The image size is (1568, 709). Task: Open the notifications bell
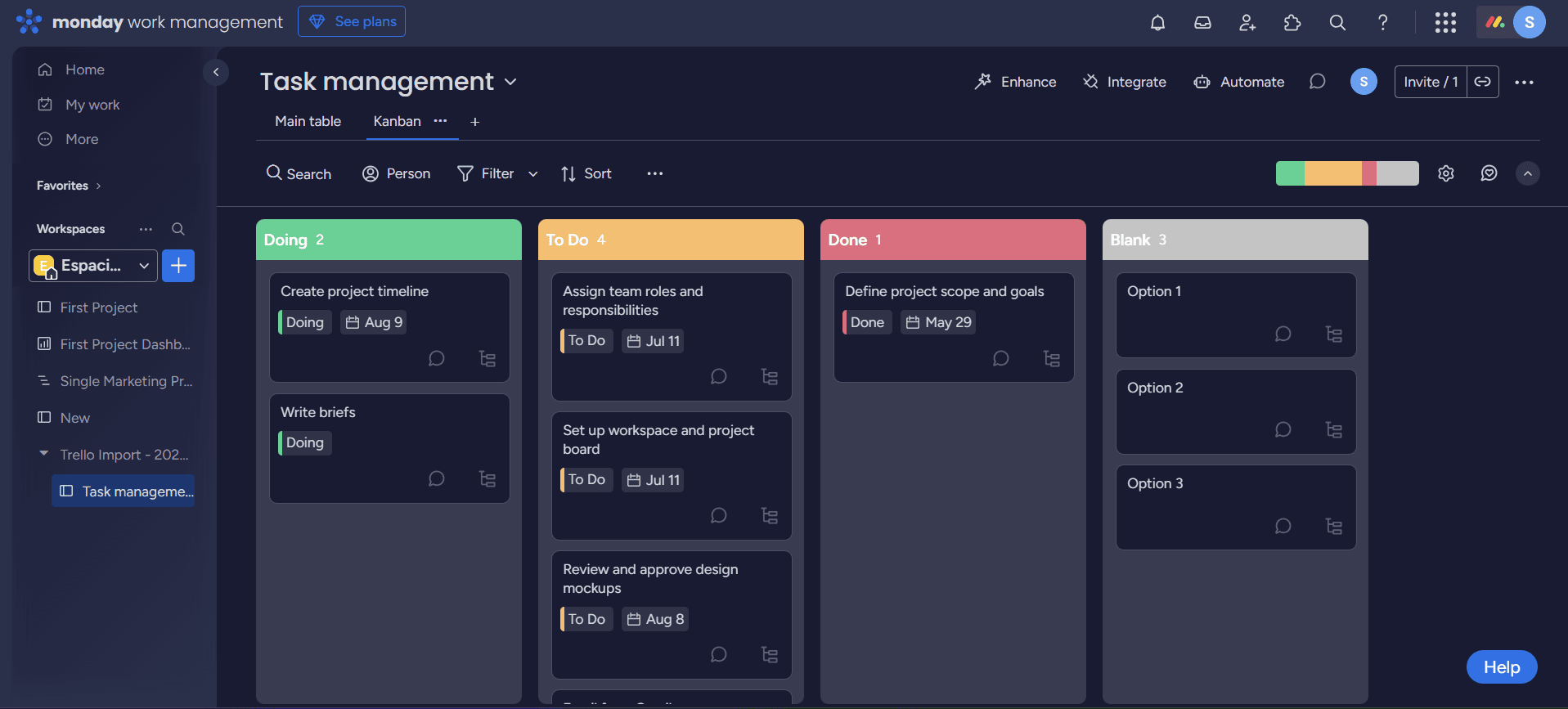point(1157,23)
